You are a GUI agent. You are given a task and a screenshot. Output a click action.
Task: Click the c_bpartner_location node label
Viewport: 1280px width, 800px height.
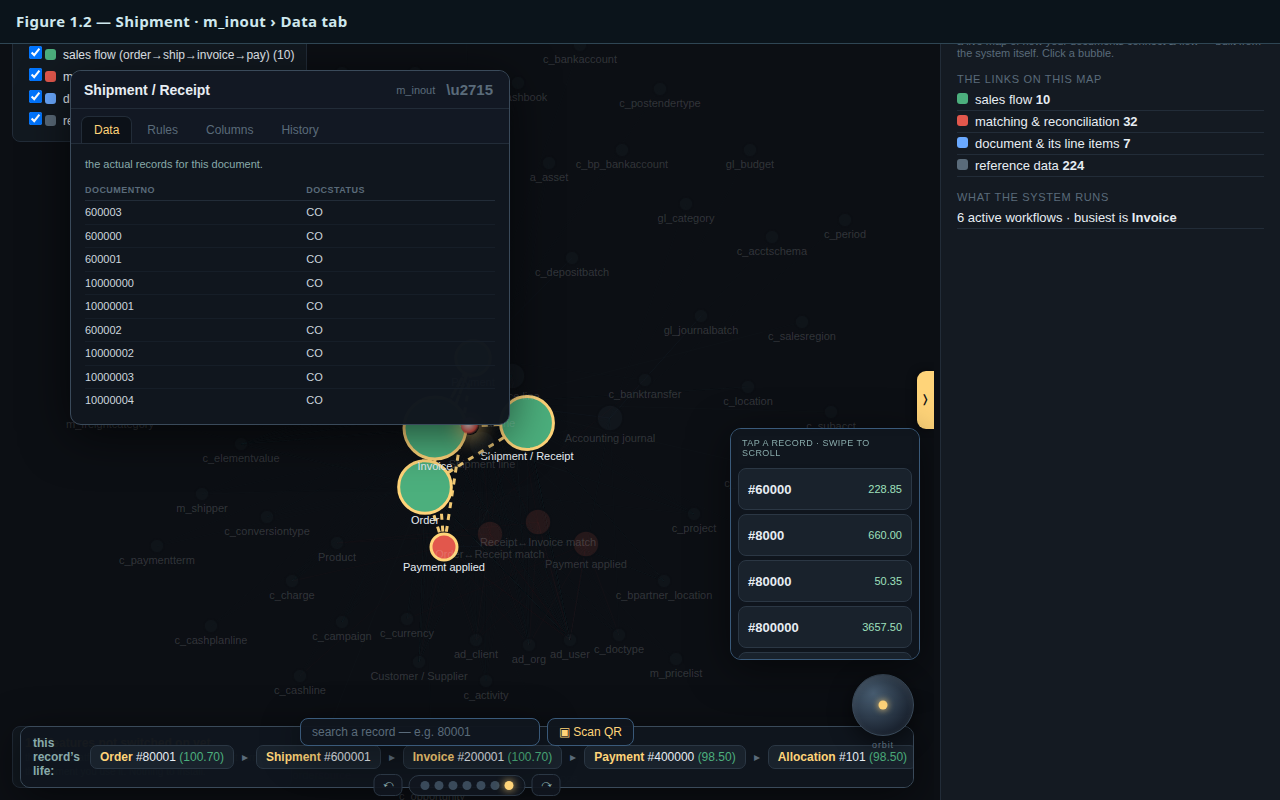coord(664,595)
